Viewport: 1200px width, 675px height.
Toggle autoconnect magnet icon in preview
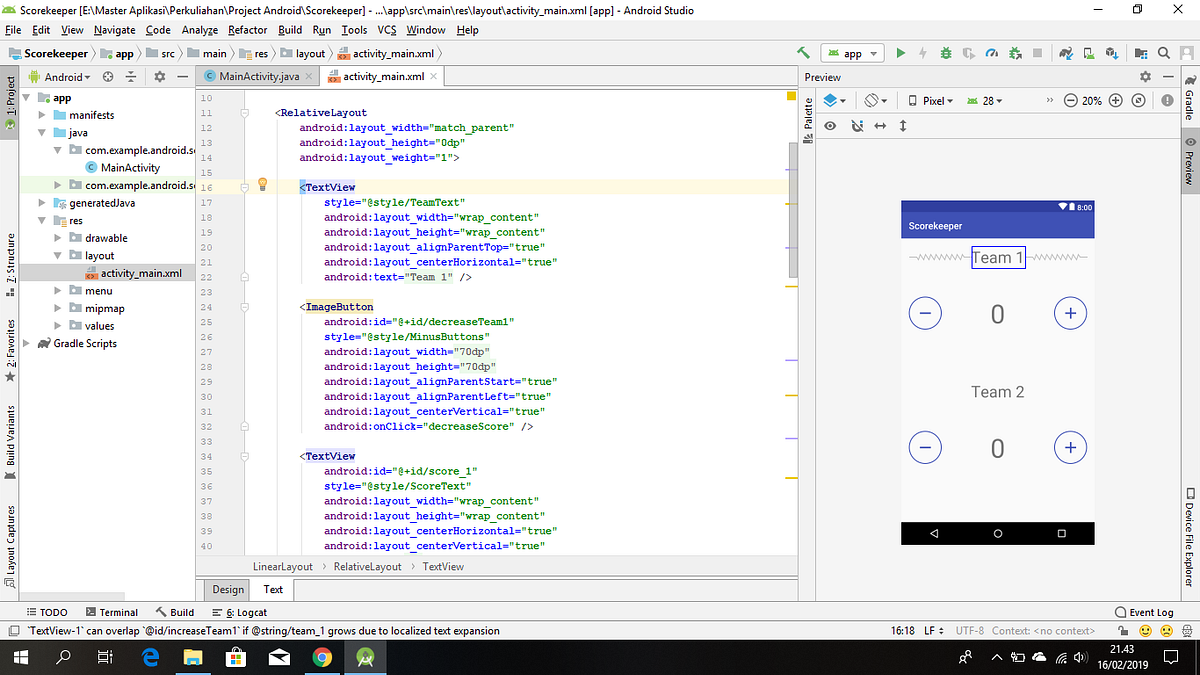point(856,126)
